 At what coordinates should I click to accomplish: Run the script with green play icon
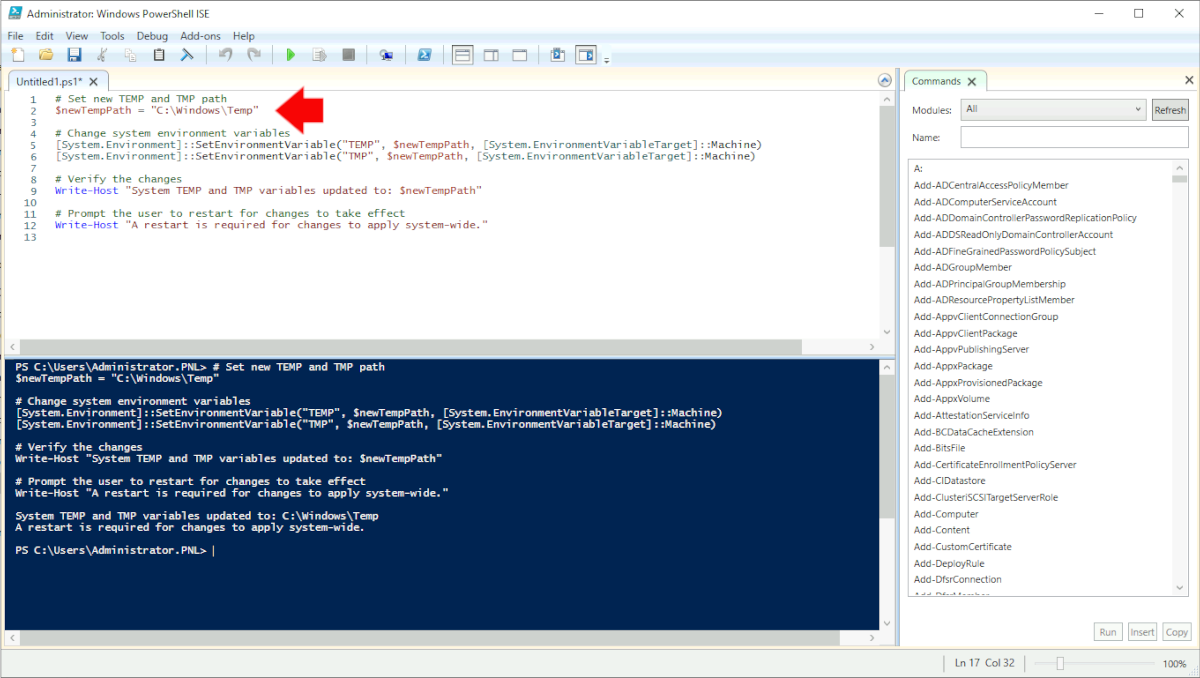coord(291,55)
